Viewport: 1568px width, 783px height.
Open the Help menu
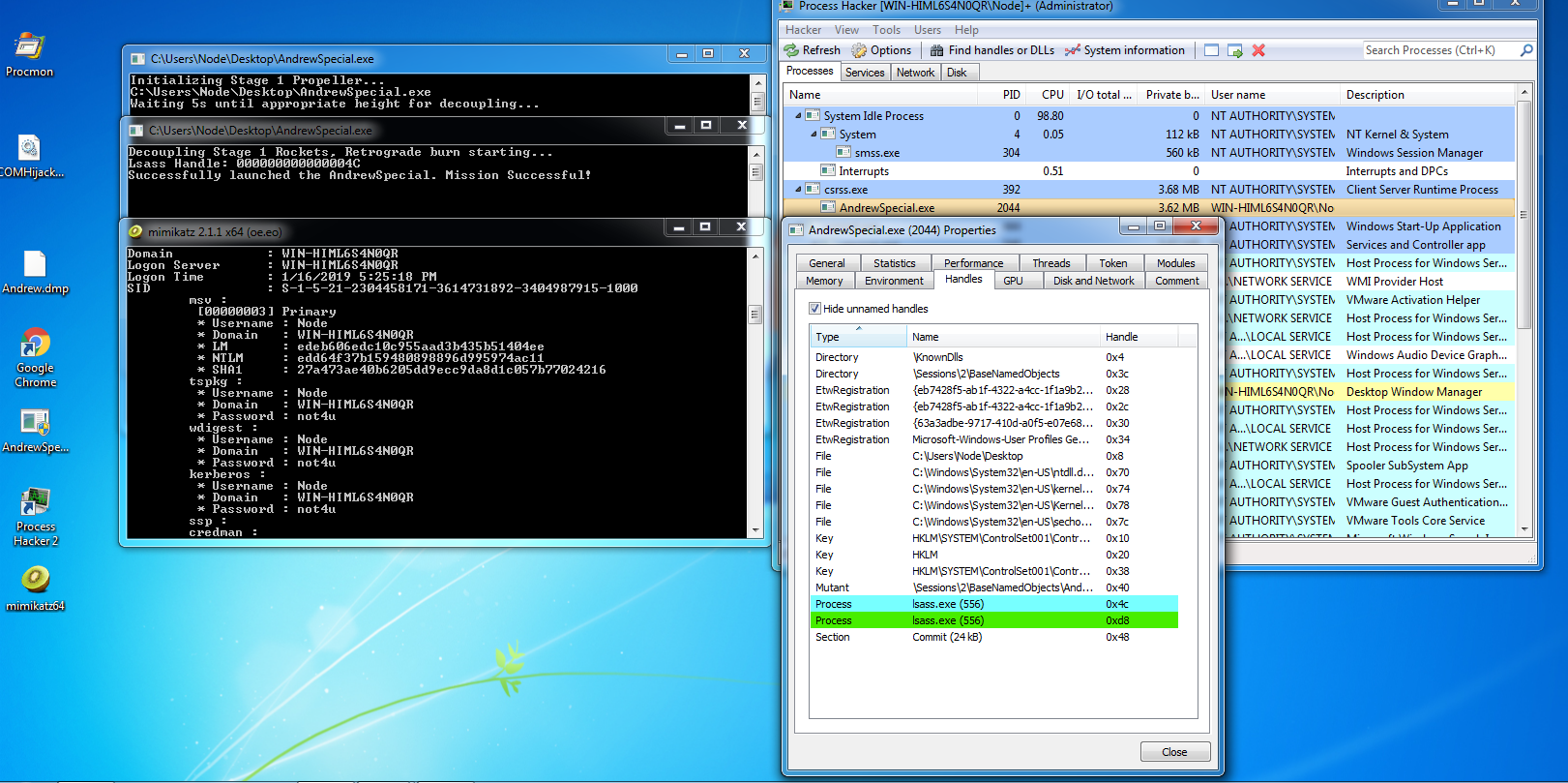click(x=966, y=30)
